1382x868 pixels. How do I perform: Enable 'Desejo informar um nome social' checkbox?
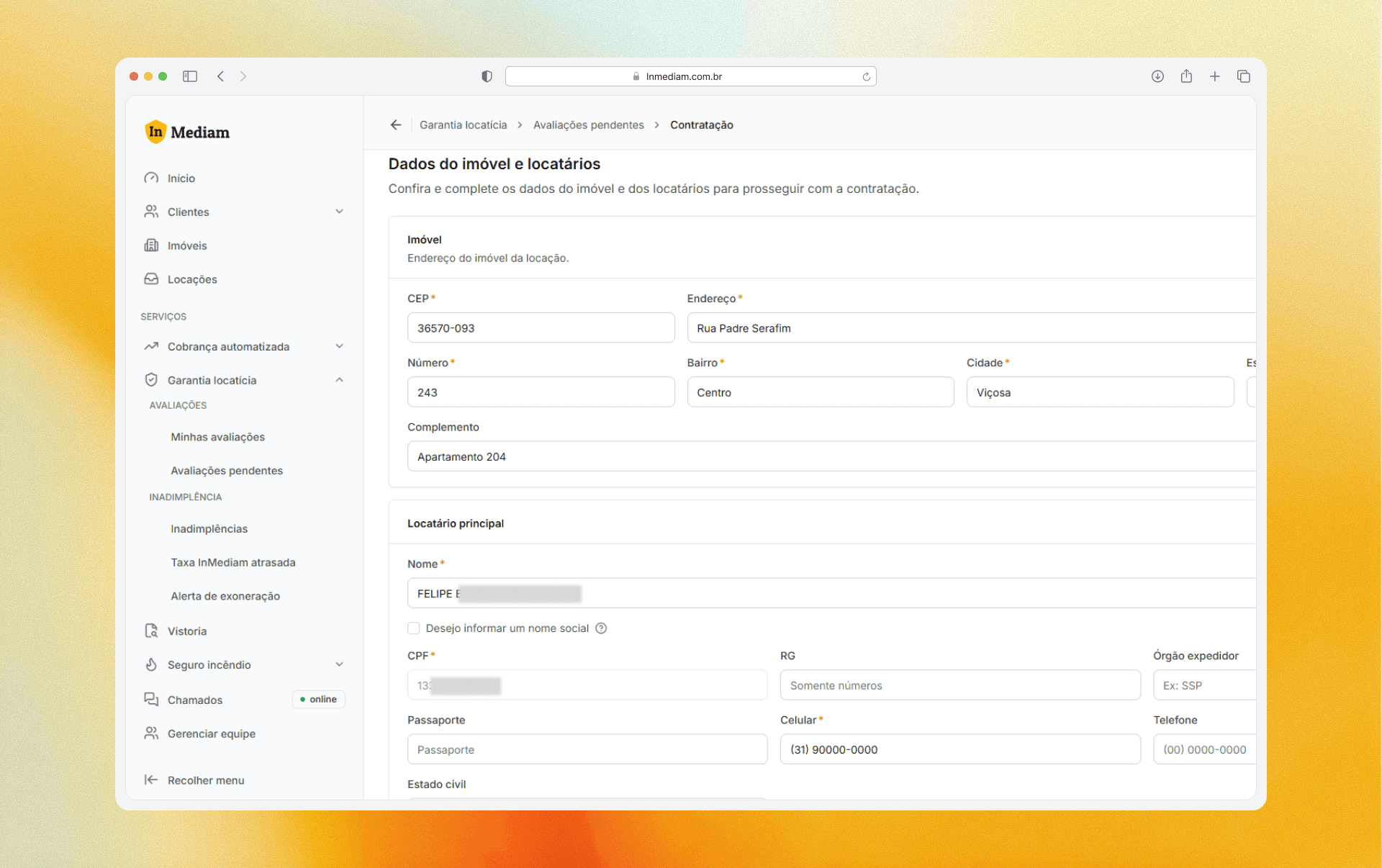pyautogui.click(x=414, y=628)
